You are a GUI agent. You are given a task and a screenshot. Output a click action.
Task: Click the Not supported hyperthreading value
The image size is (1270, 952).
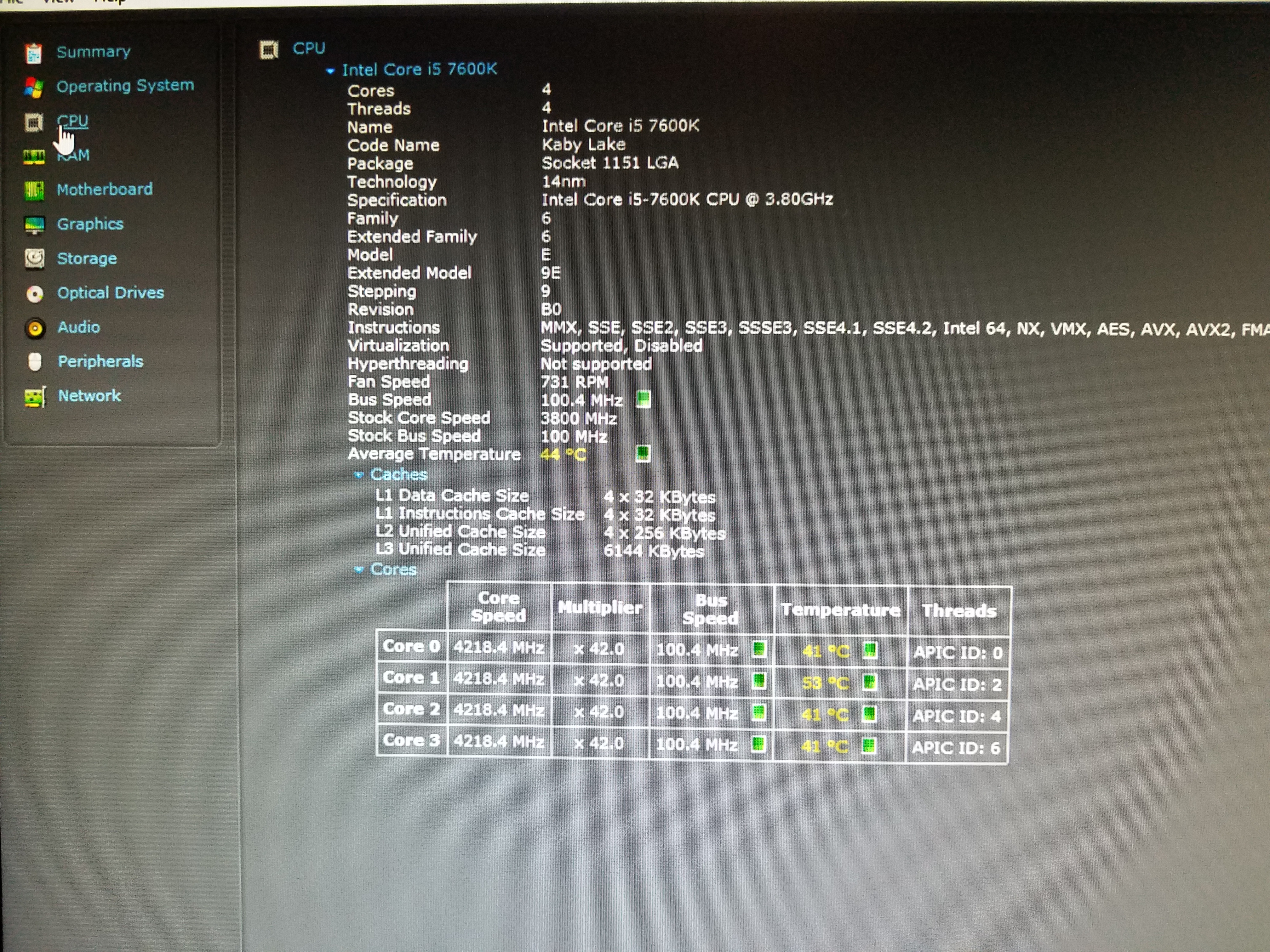(597, 364)
